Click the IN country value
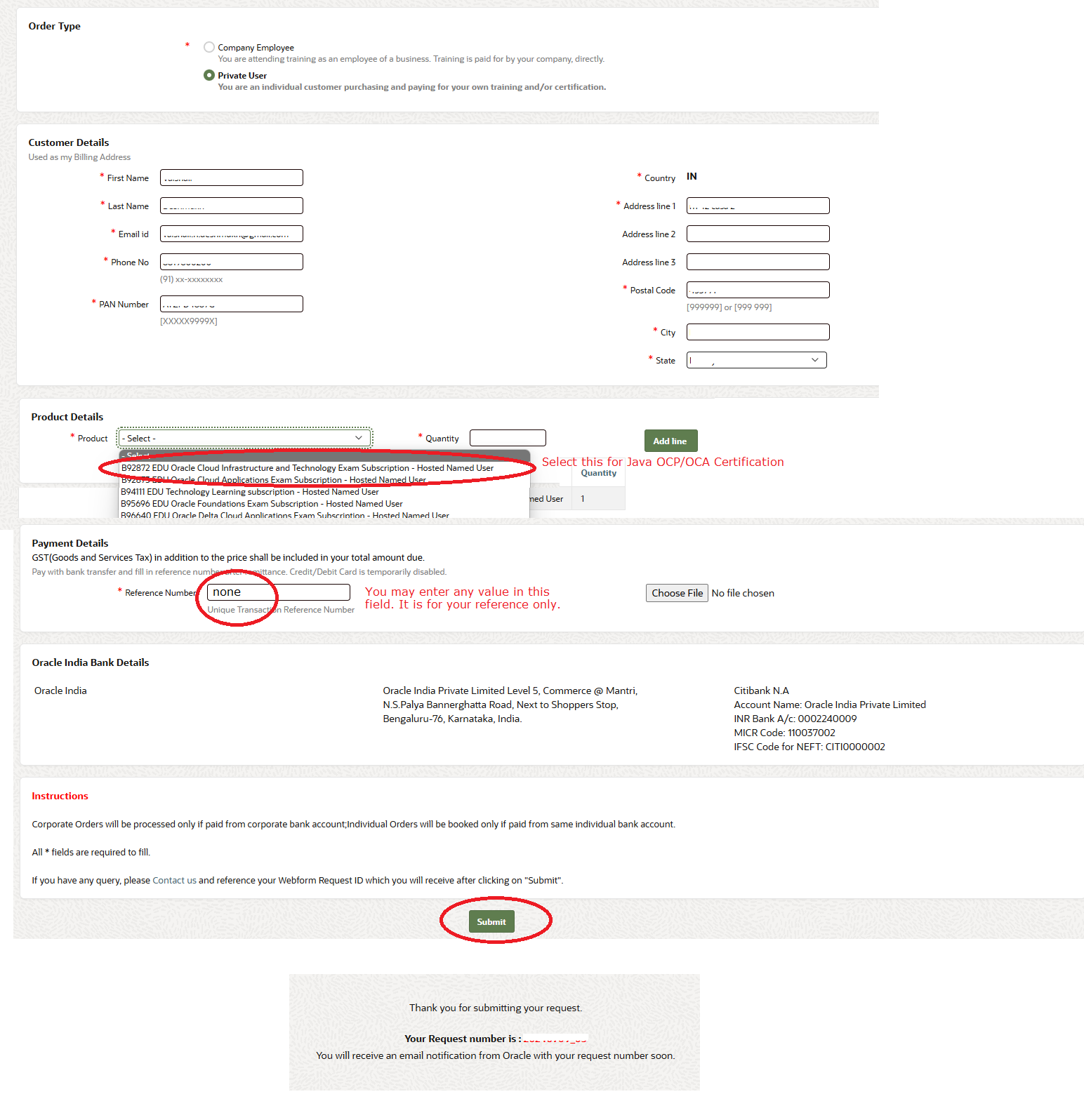The height and width of the screenshot is (1120, 1084). (x=692, y=176)
